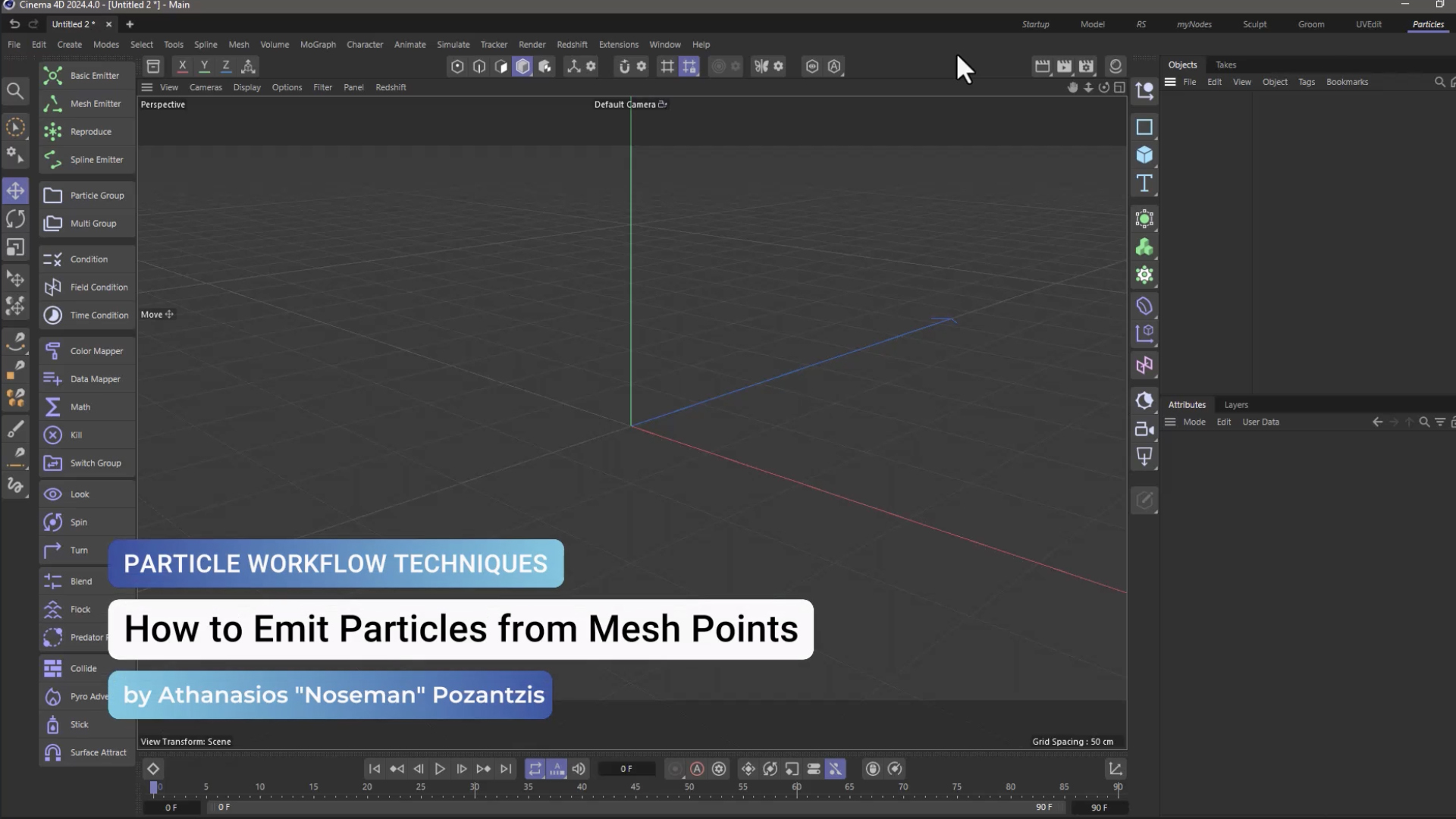Add a Cube primitive object
This screenshot has width=1456, height=819.
1144,155
